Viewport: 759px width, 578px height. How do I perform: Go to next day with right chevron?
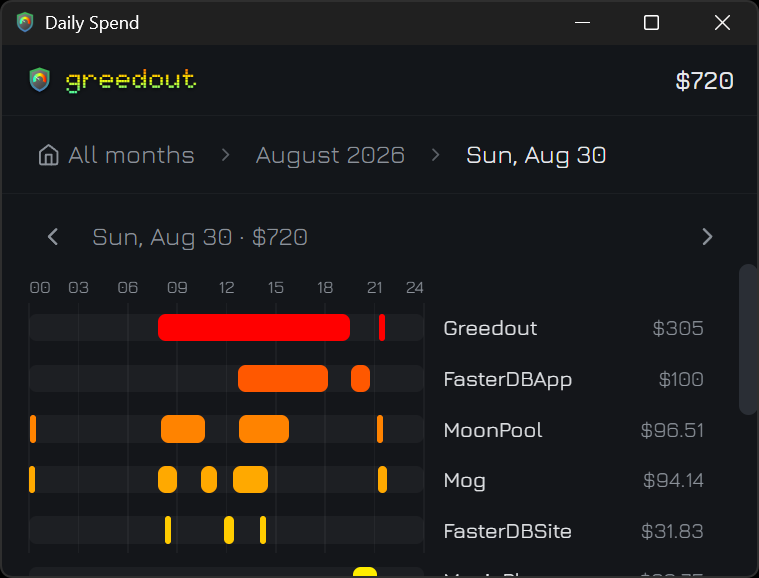click(707, 237)
